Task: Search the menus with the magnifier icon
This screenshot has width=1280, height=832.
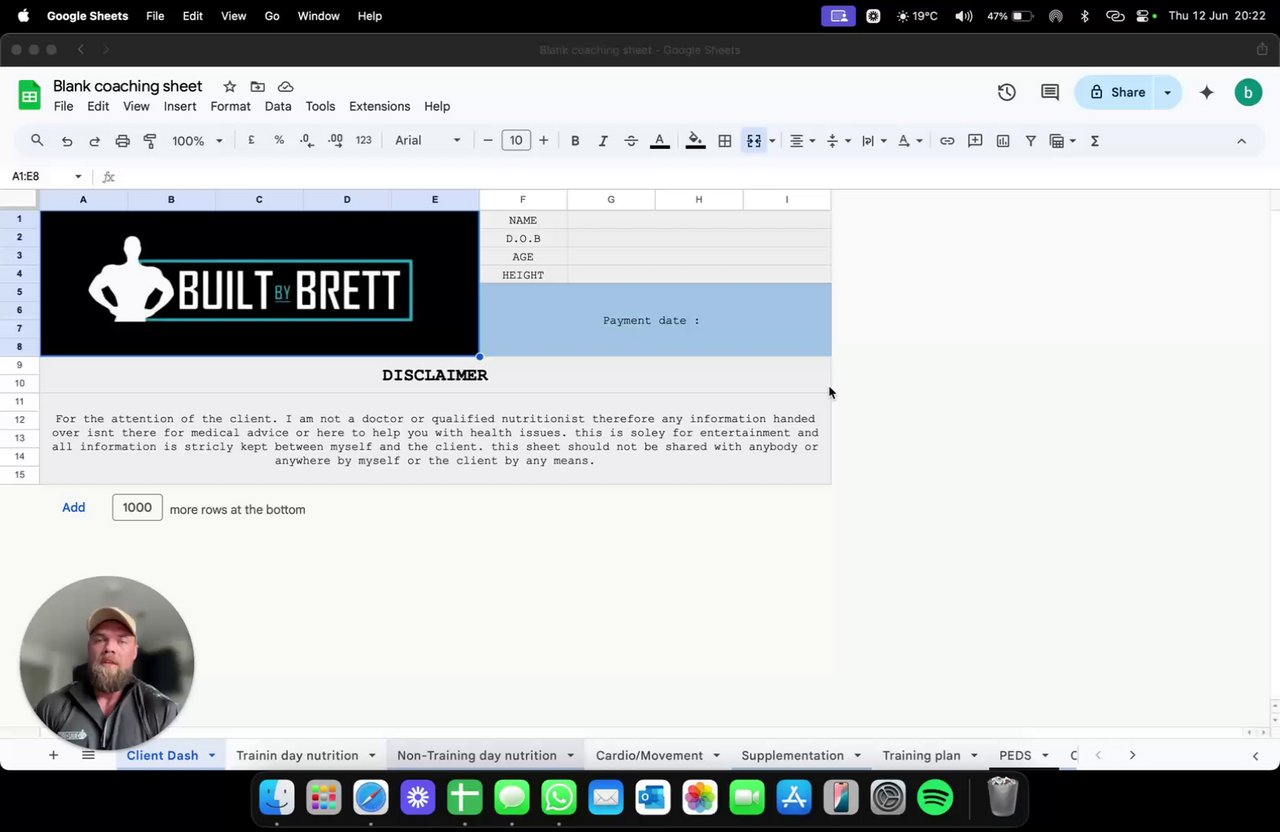Action: [37, 141]
